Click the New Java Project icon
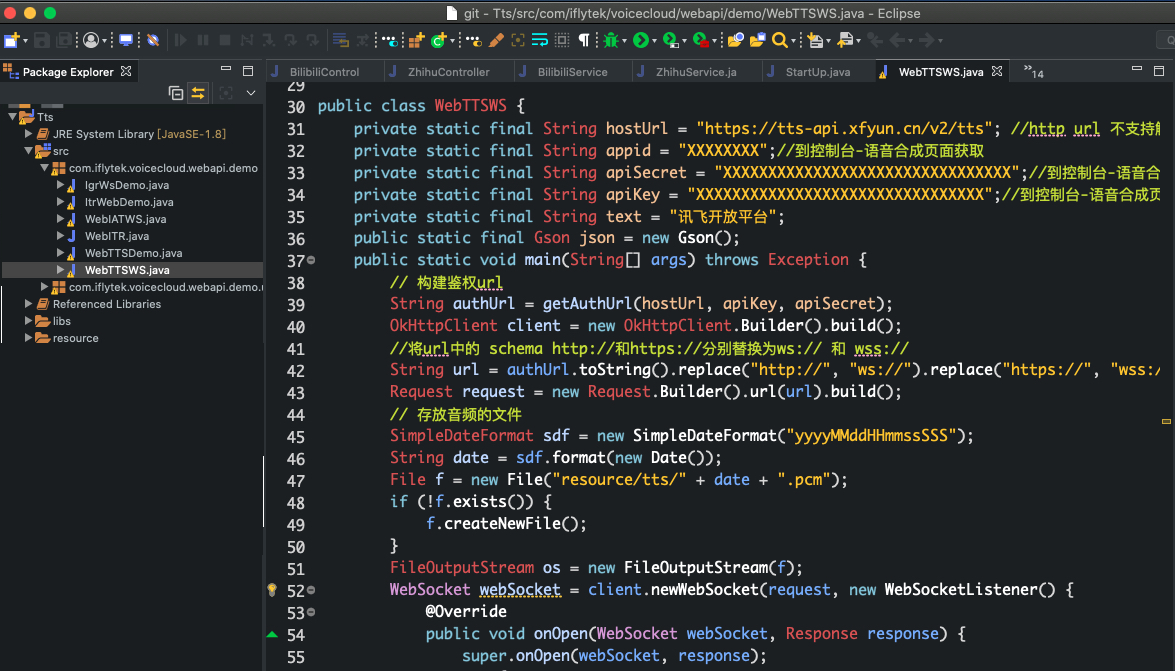This screenshot has height=671, width=1175. click(x=13, y=40)
